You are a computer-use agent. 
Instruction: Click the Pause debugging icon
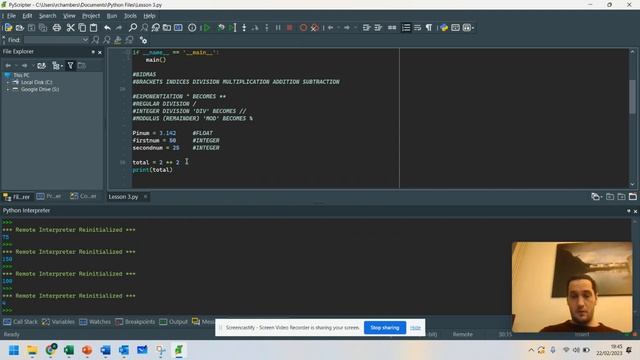278,28
